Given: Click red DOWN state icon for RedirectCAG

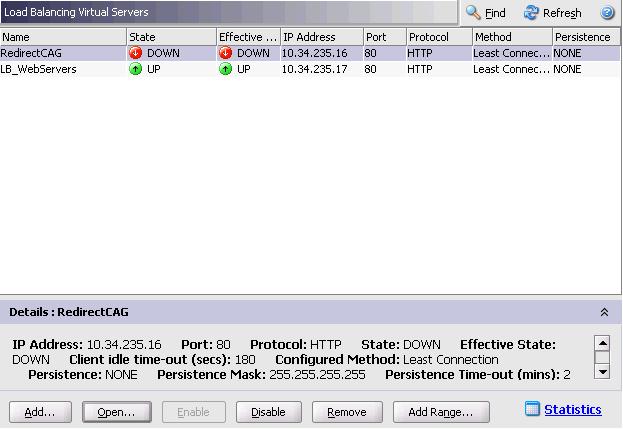Looking at the screenshot, I should (x=136, y=53).
